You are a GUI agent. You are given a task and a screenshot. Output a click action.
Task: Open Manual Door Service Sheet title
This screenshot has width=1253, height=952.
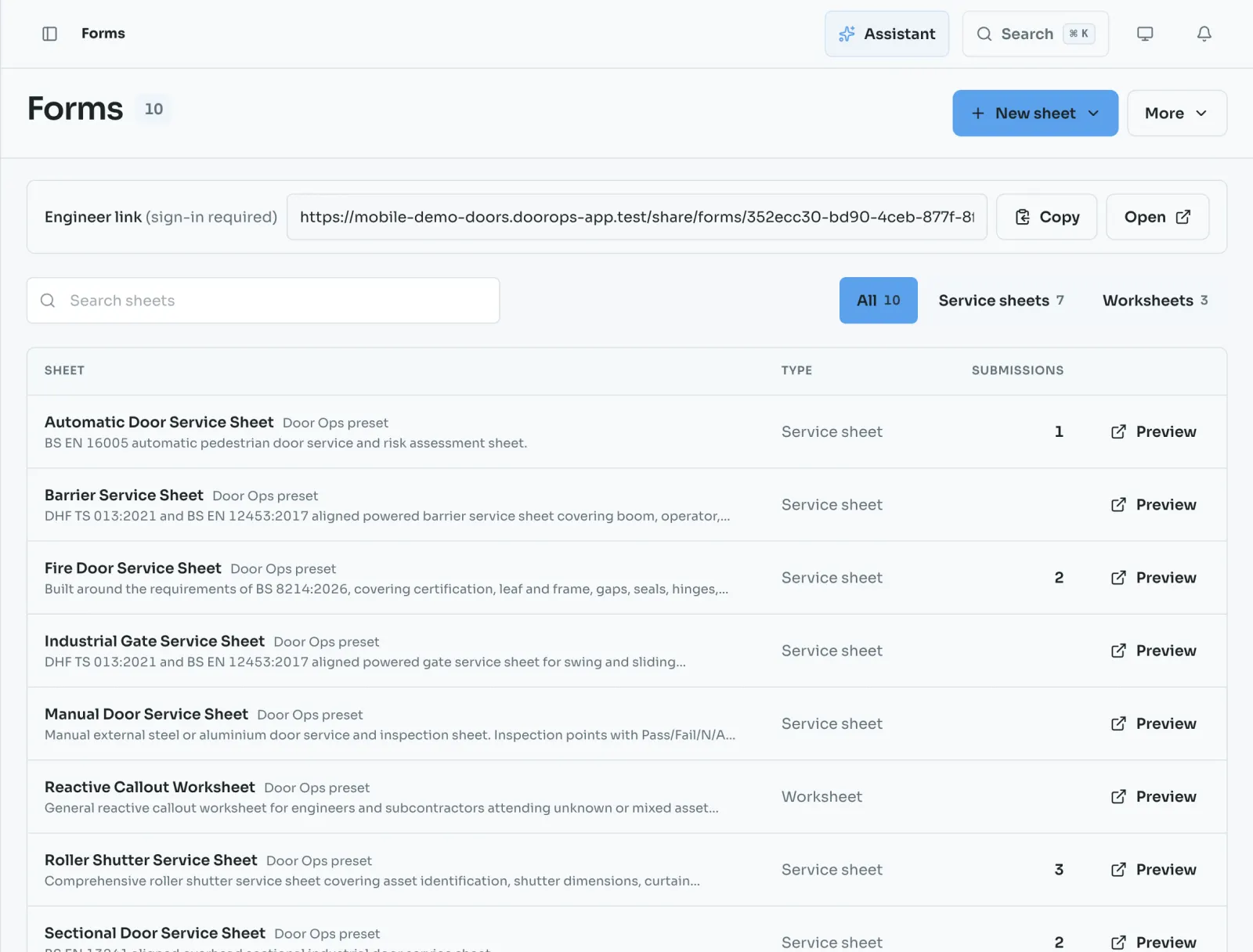tap(146, 714)
